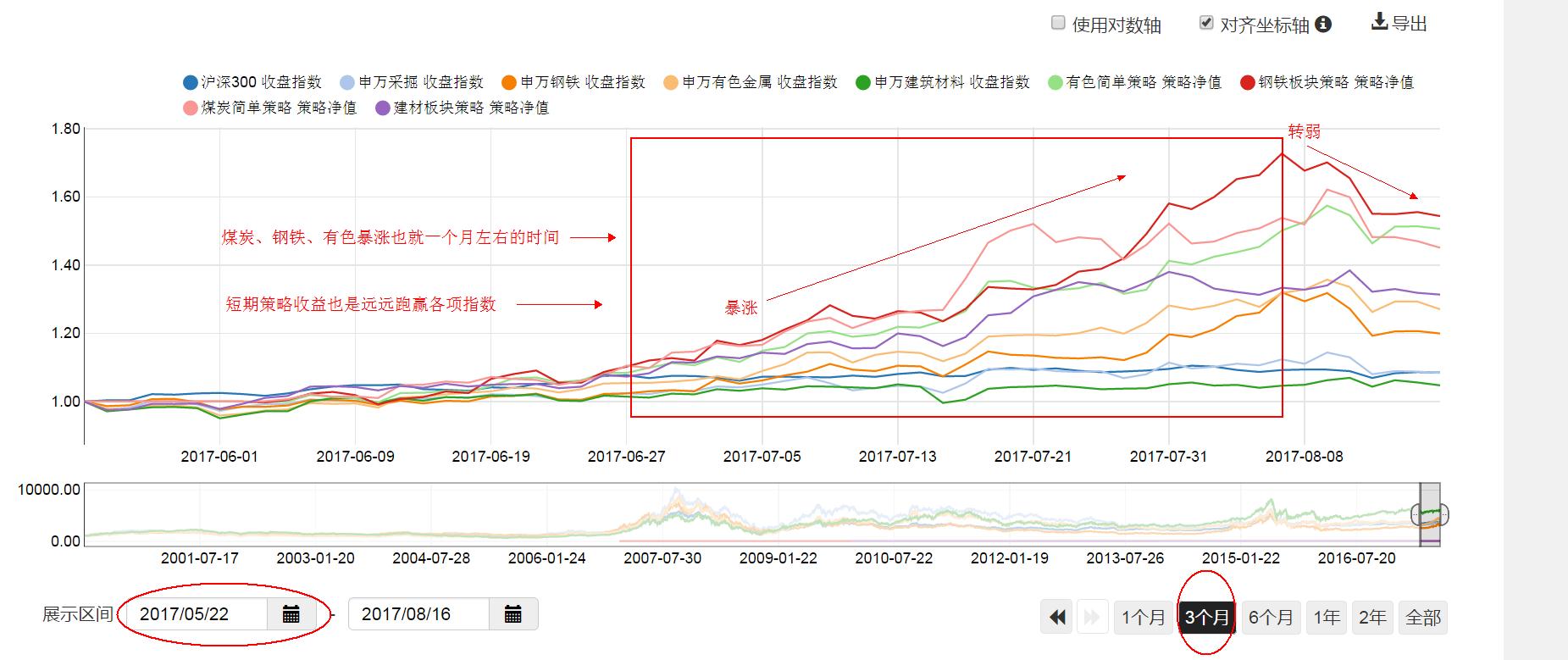Toggle 申万采掘 收盘指数 legend series
The image size is (1568, 660).
(x=411, y=82)
